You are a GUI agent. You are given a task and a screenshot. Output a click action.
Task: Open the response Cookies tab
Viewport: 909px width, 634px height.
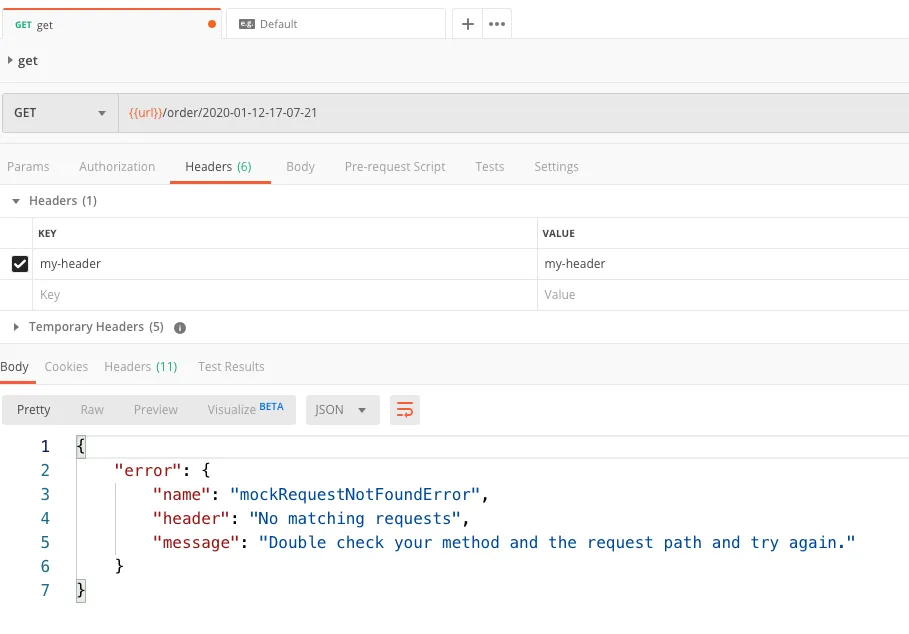click(x=66, y=366)
